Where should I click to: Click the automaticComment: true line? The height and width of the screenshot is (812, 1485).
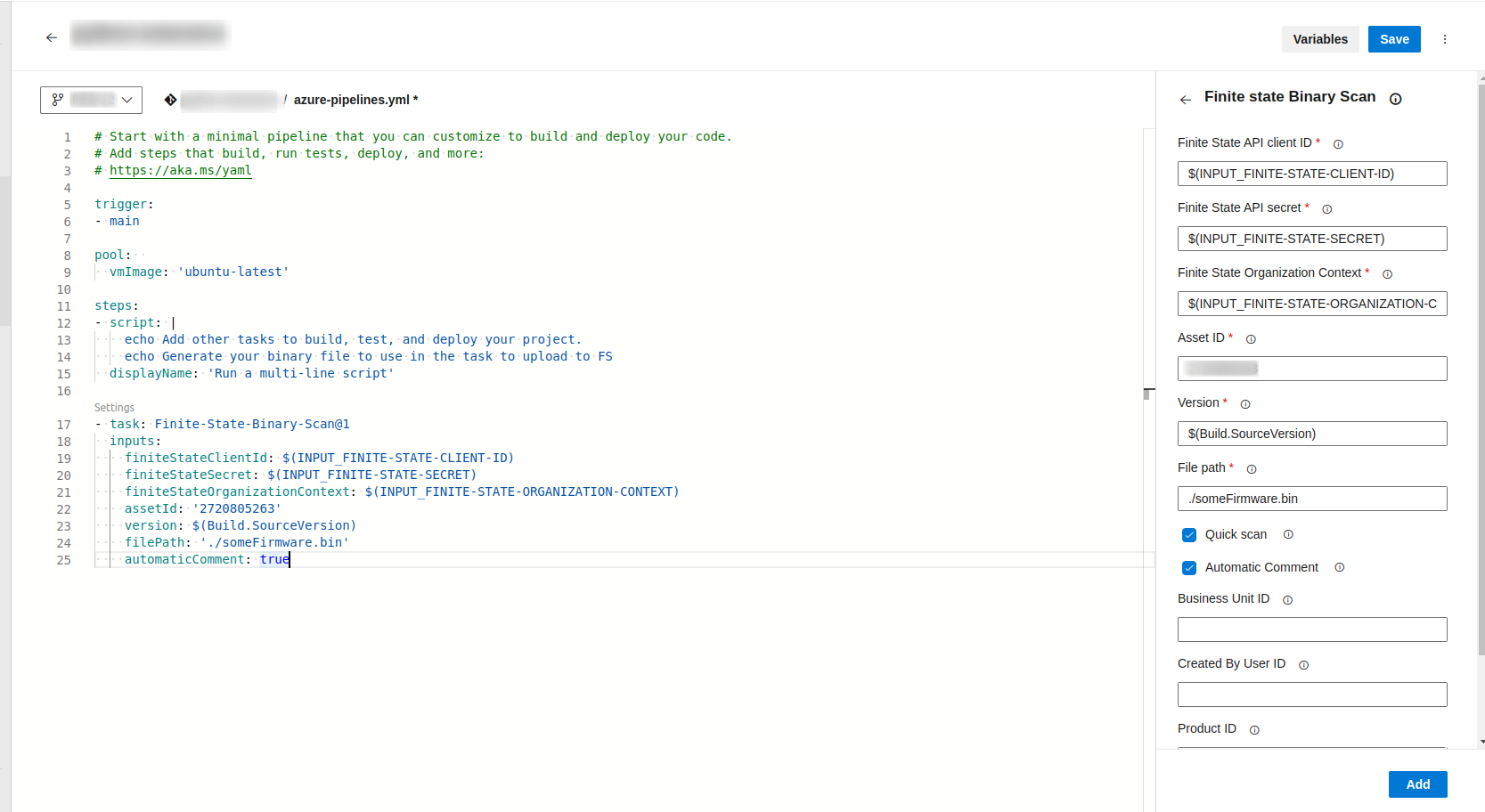tap(207, 559)
